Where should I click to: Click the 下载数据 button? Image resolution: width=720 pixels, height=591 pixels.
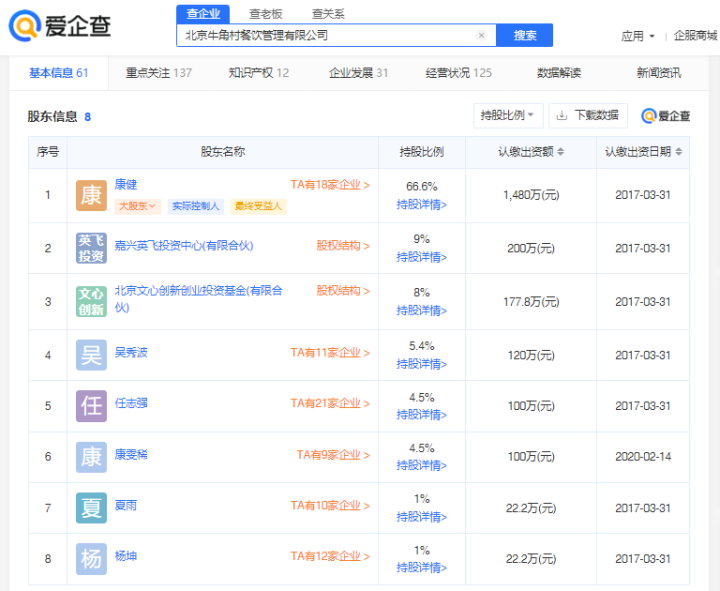click(x=588, y=115)
